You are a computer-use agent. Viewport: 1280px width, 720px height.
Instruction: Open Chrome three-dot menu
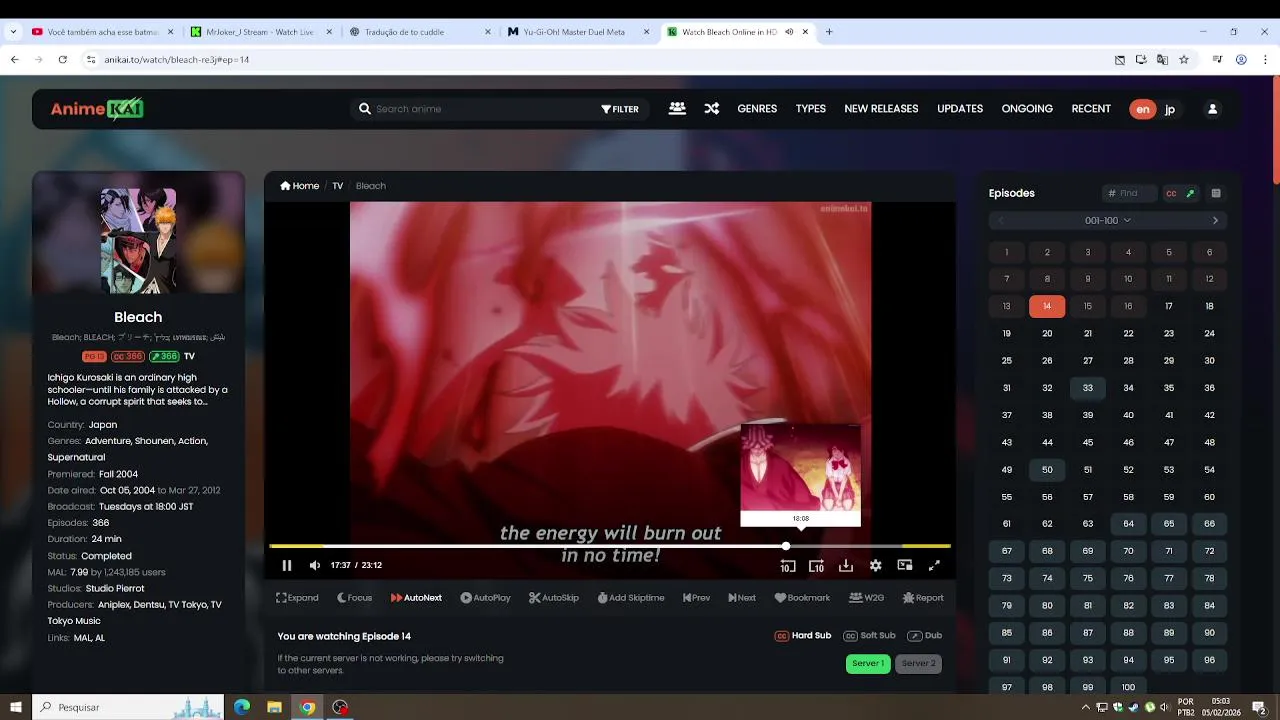point(1266,60)
